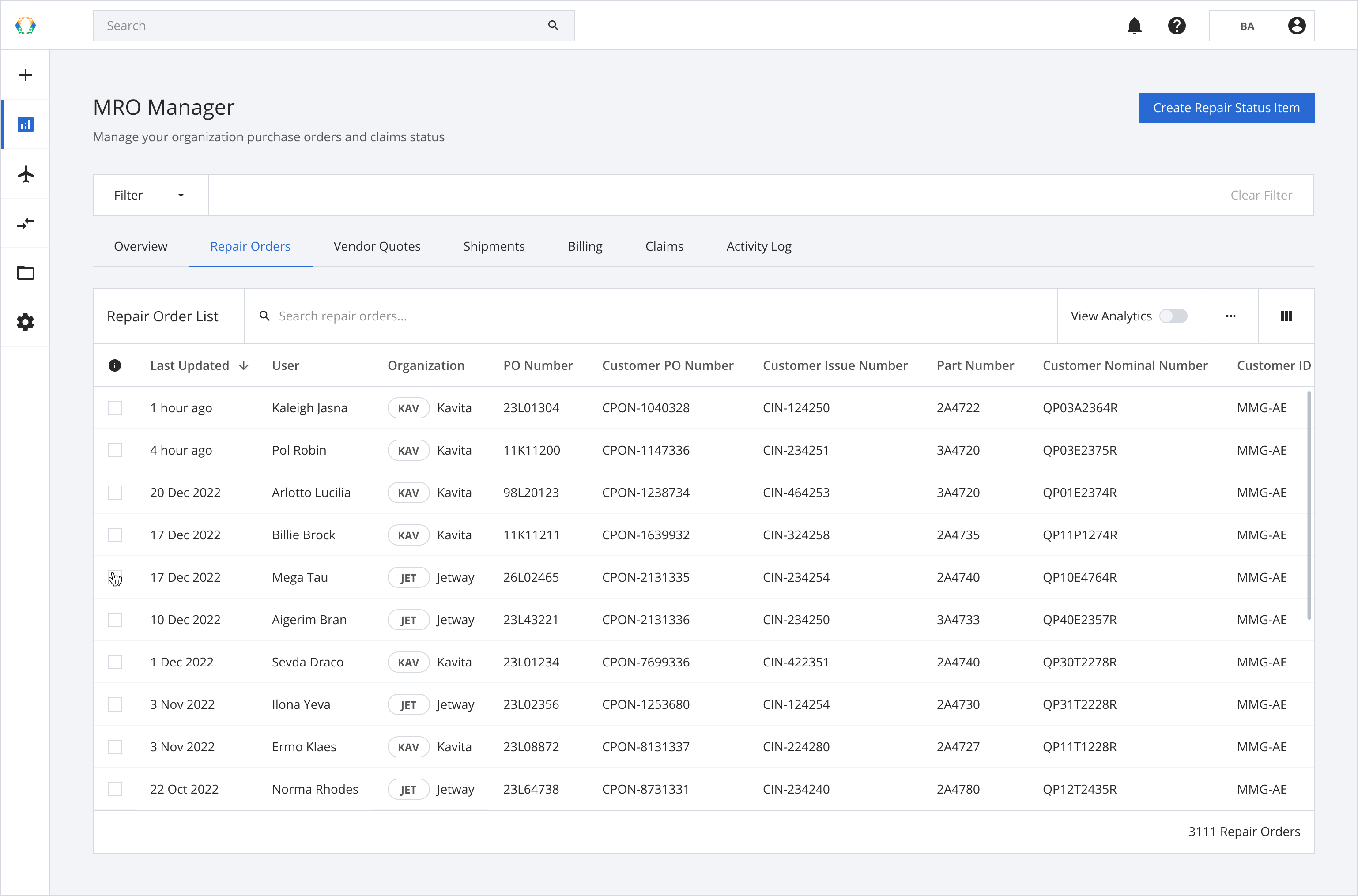Go to the Shipments tab
Screen dimensions: 1358x896
point(494,246)
